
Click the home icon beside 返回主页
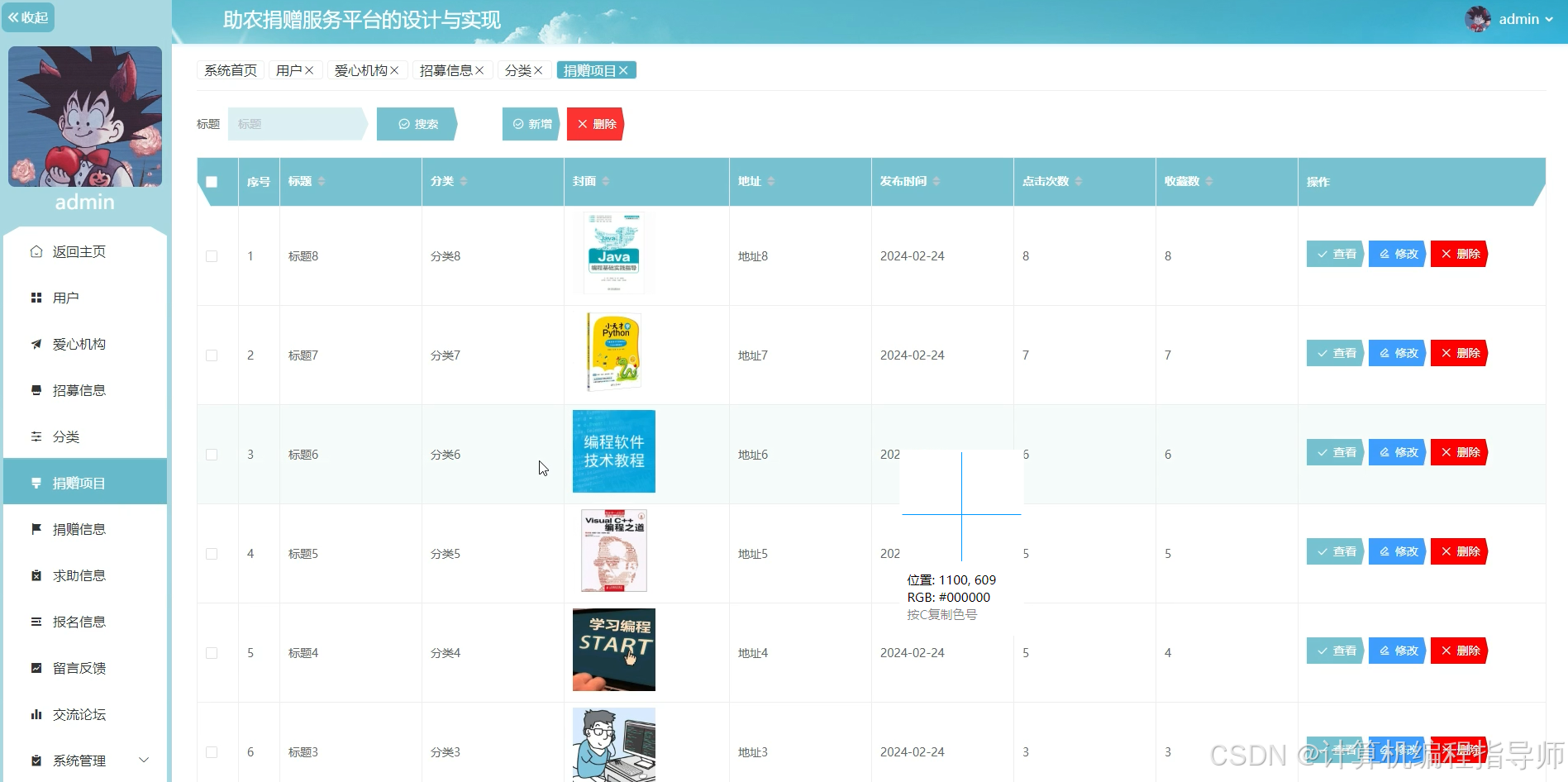[x=36, y=251]
